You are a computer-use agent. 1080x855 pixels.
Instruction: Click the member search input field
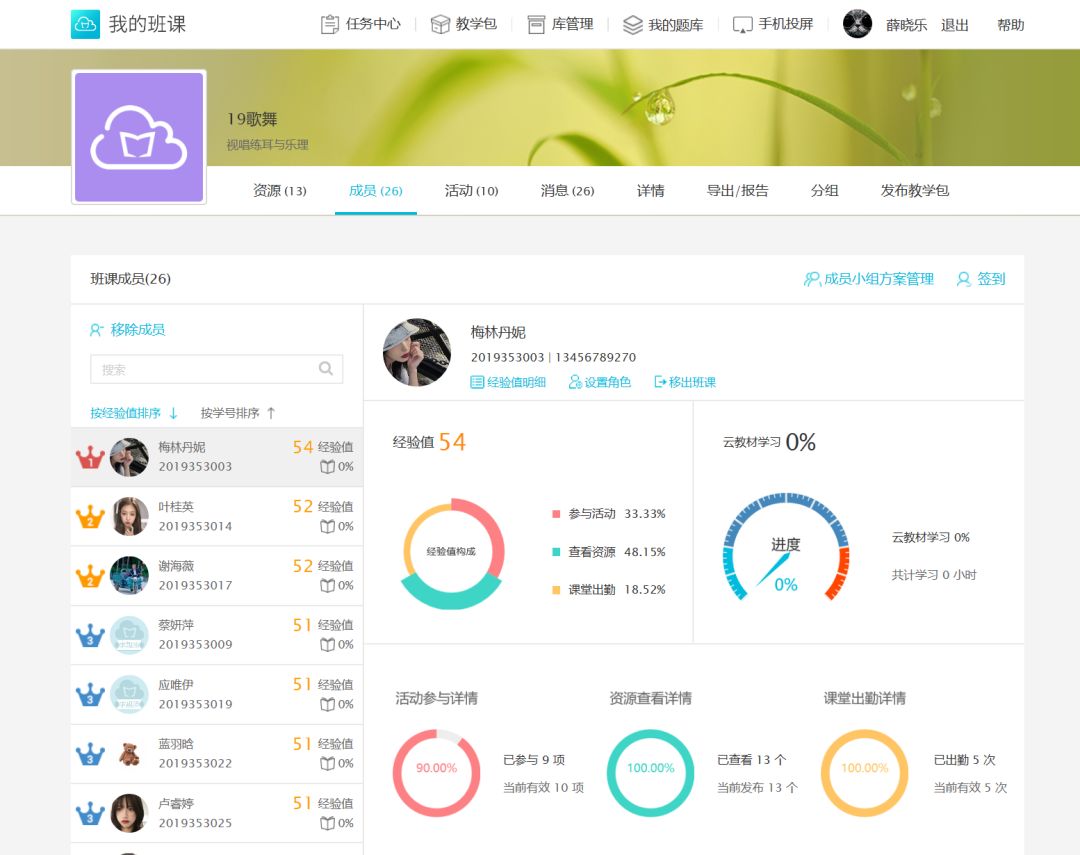[205, 369]
